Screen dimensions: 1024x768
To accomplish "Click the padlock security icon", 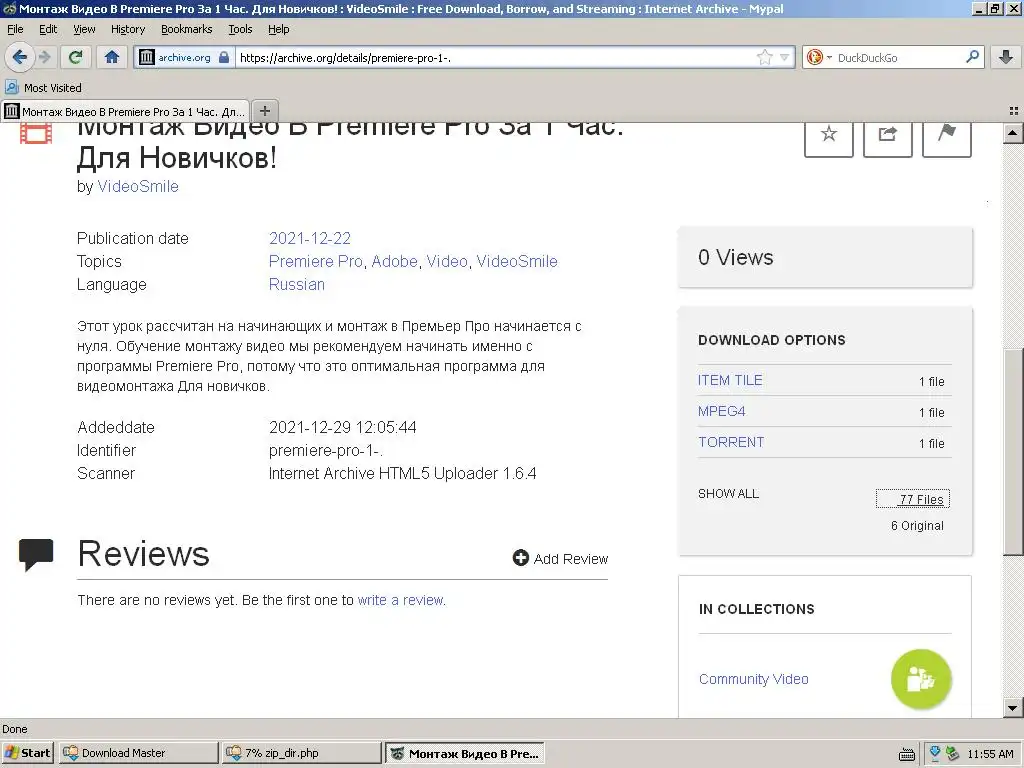I will (224, 57).
